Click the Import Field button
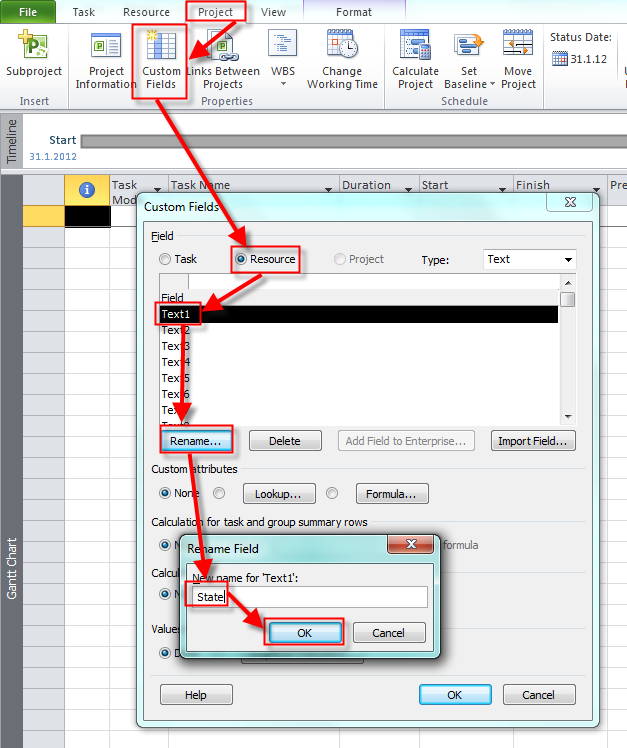 tap(533, 440)
